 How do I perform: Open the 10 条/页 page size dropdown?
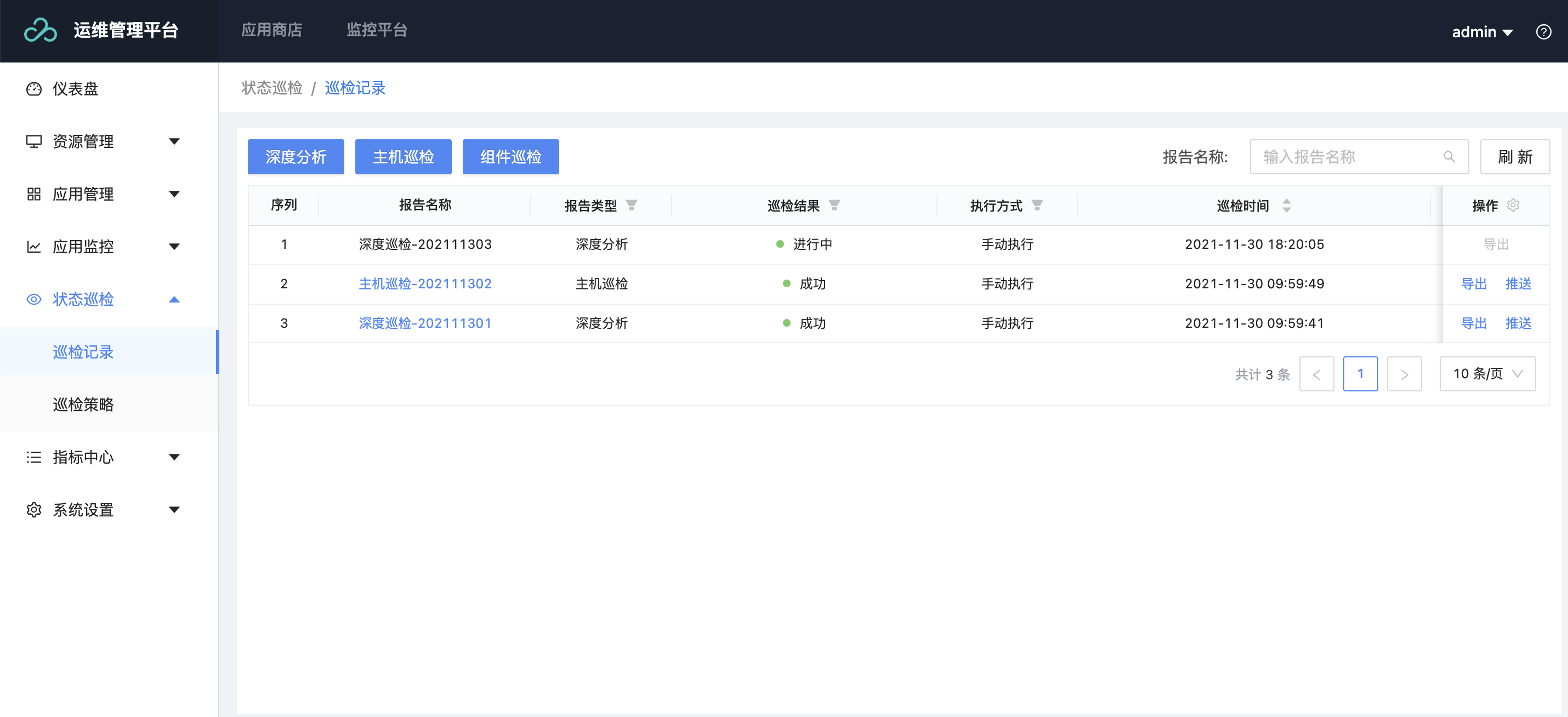click(1487, 374)
